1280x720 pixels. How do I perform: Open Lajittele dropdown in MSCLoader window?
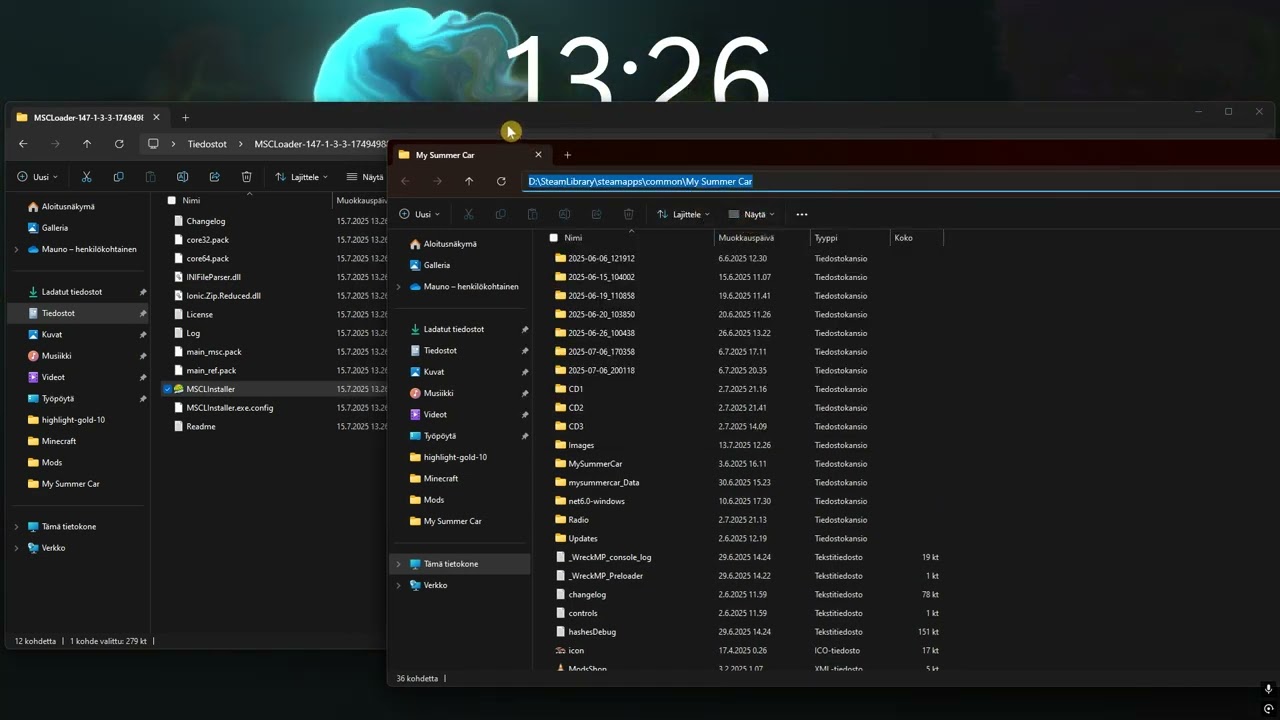[x=302, y=177]
